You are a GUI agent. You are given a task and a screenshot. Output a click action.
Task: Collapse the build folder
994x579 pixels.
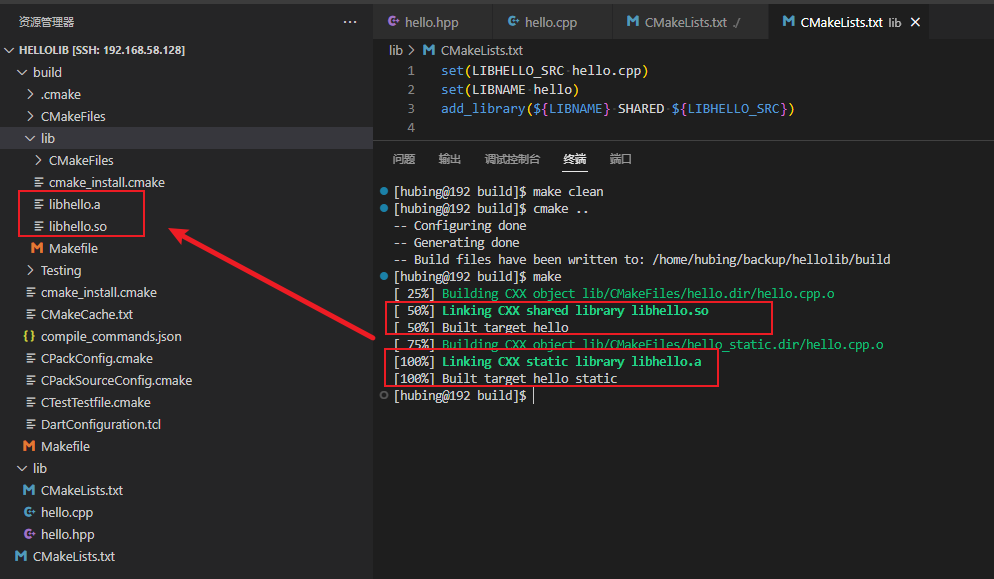tap(22, 72)
